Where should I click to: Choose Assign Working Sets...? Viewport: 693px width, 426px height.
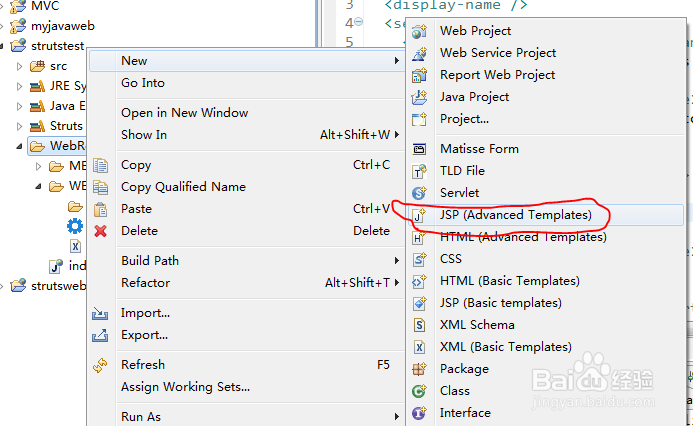pos(247,387)
